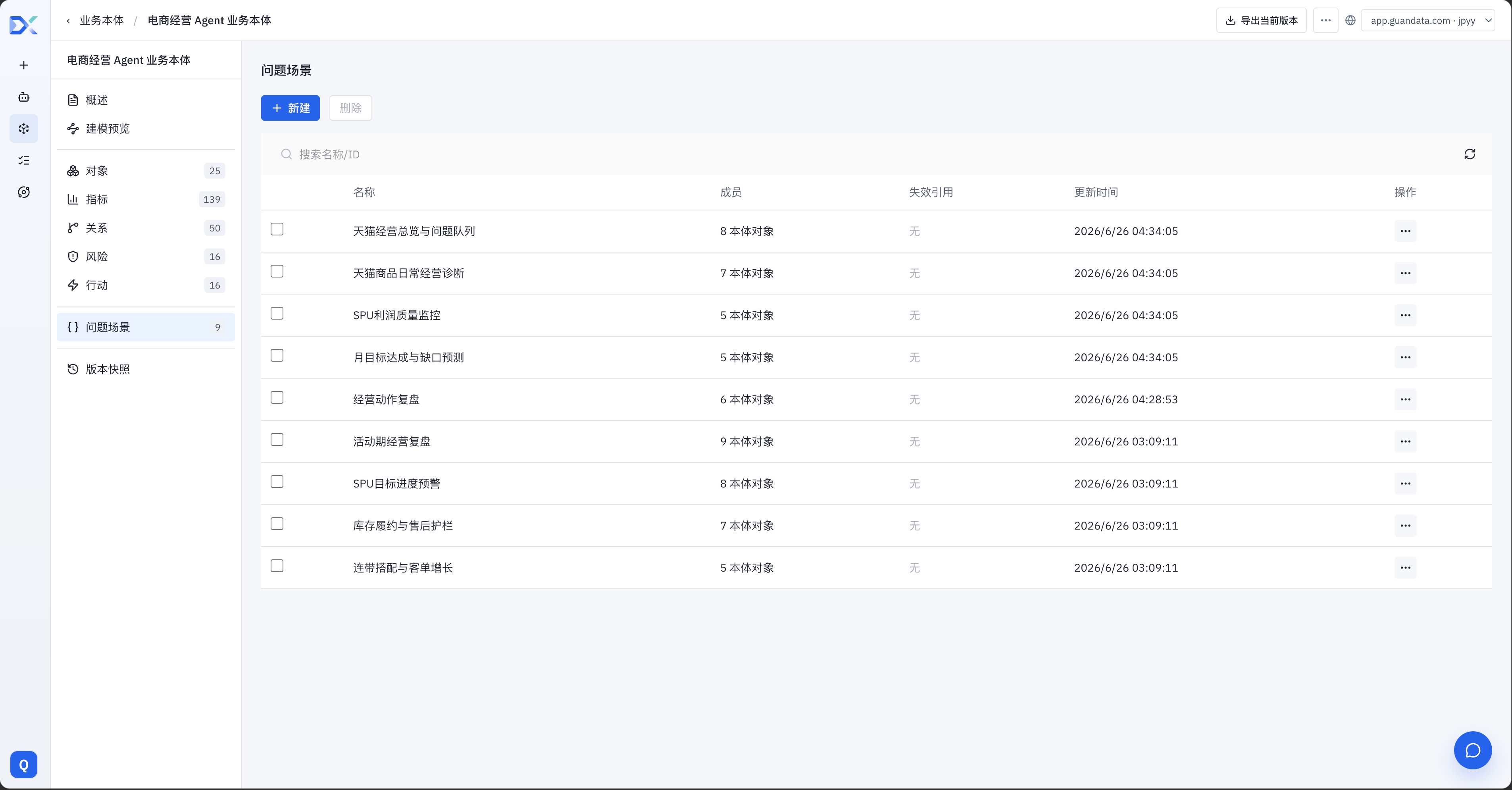Viewport: 1512px width, 790px height.
Task: Select checkbox for 天猫商品日常经营诊断
Action: (x=277, y=272)
